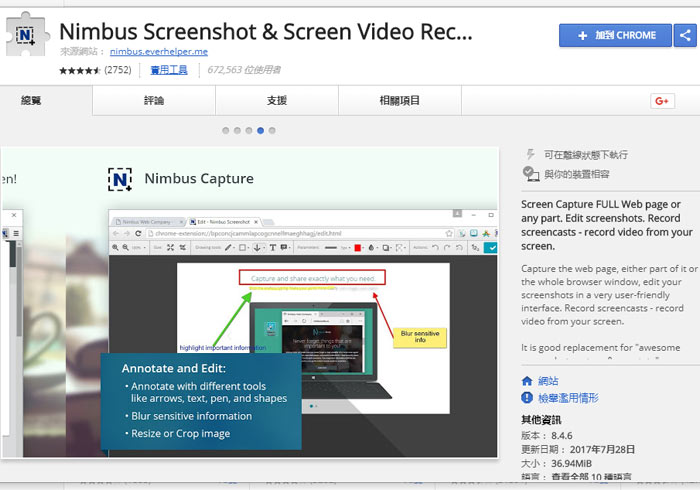
Task: Click the share icon button
Action: click(685, 35)
